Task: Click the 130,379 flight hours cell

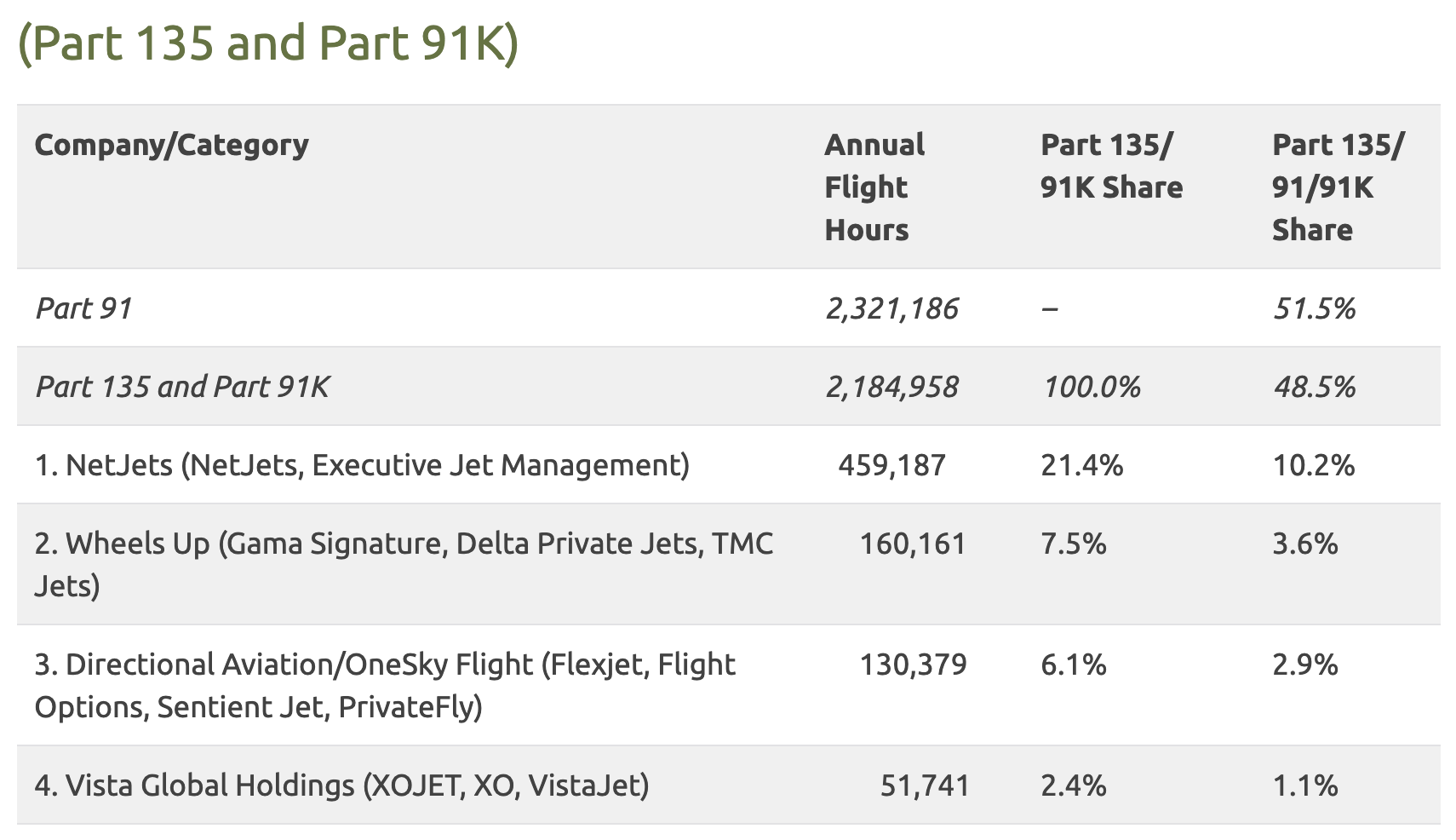Action: click(x=913, y=665)
